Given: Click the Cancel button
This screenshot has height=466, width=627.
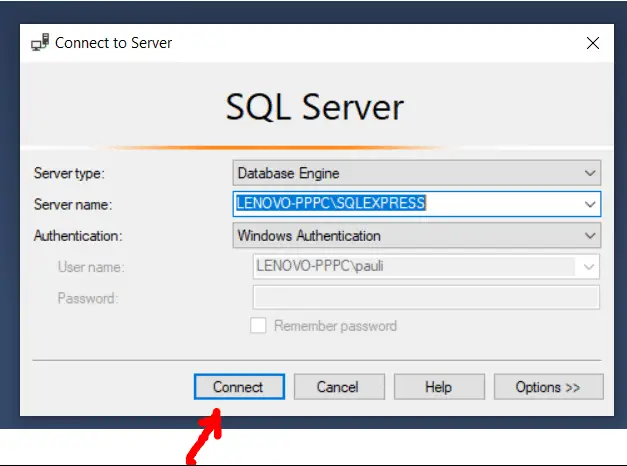Looking at the screenshot, I should coord(339,387).
